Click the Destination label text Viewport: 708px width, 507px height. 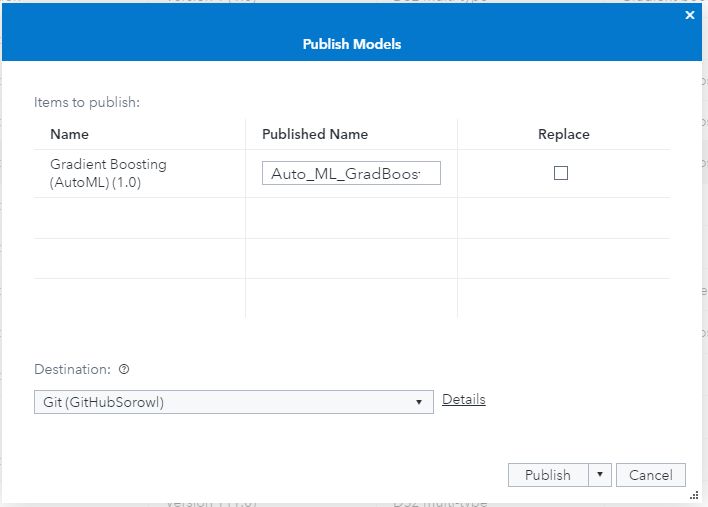73,369
